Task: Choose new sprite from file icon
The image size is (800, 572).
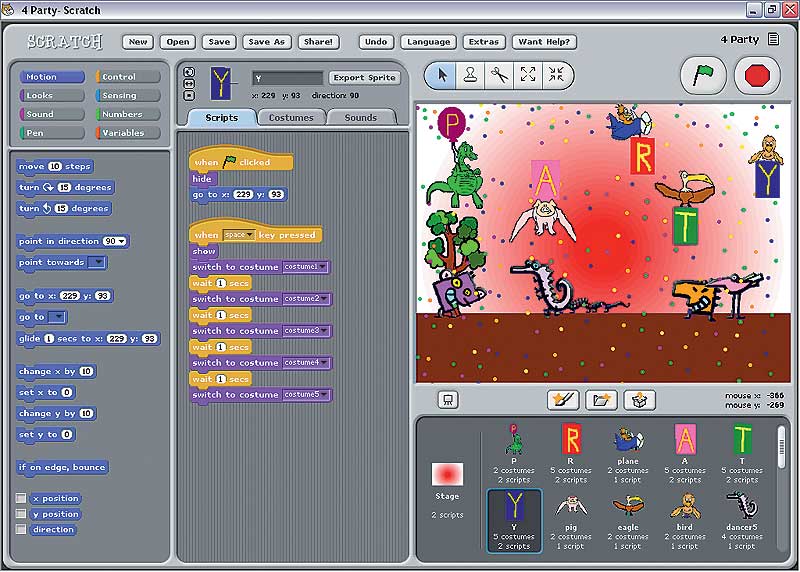Action: click(x=601, y=400)
